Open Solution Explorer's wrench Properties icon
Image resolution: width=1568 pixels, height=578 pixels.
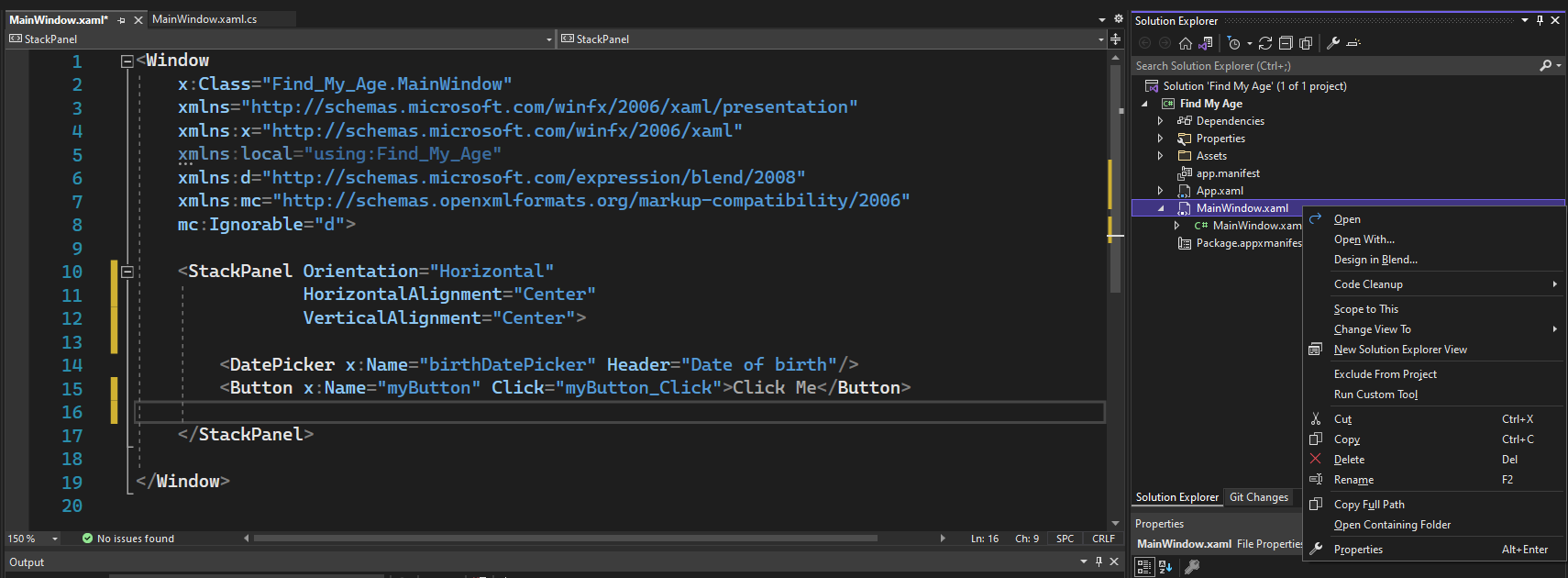(x=1333, y=43)
